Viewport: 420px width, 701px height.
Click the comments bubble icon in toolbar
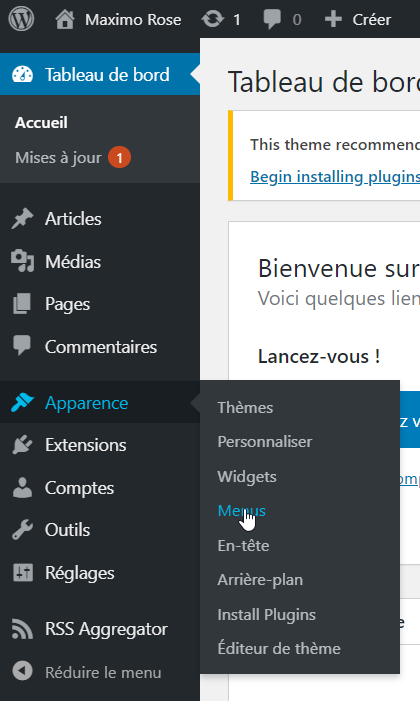click(272, 20)
